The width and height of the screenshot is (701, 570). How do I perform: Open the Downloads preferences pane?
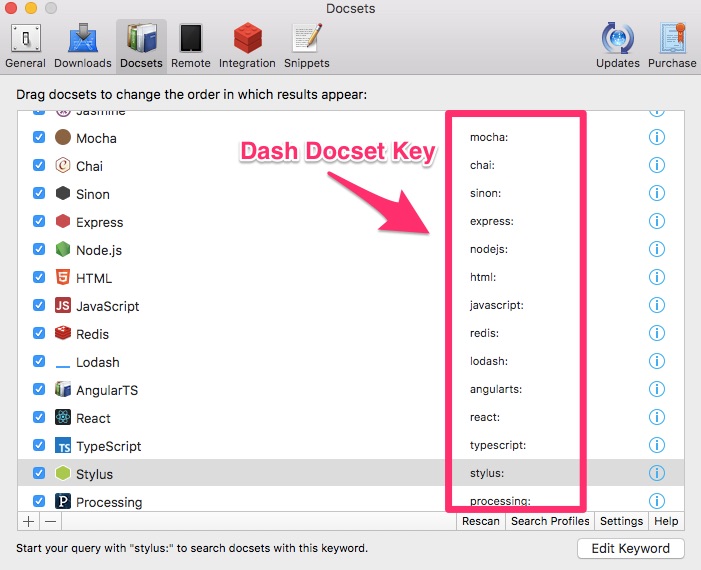83,46
